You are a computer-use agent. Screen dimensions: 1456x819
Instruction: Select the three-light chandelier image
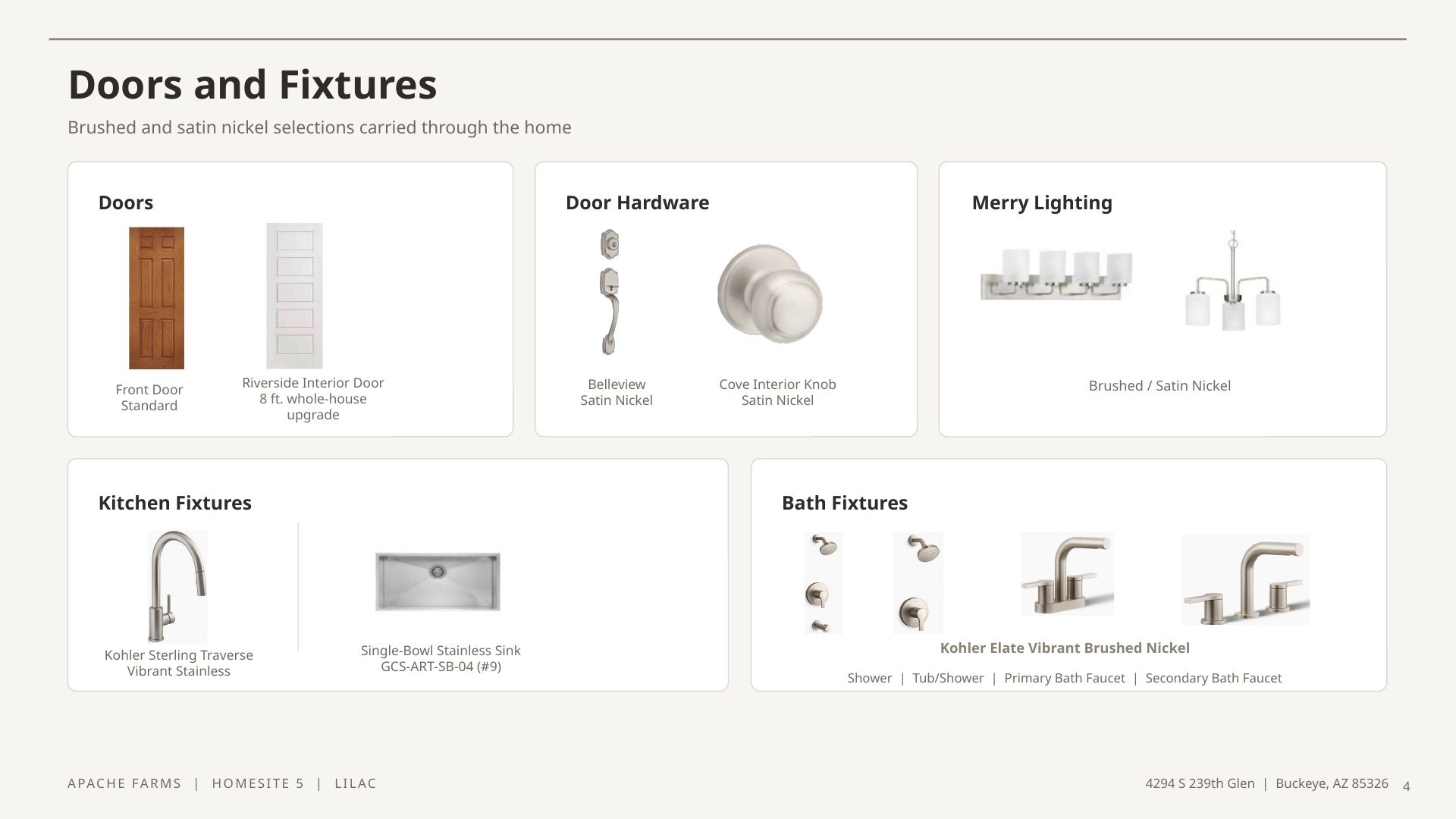coord(1233,281)
